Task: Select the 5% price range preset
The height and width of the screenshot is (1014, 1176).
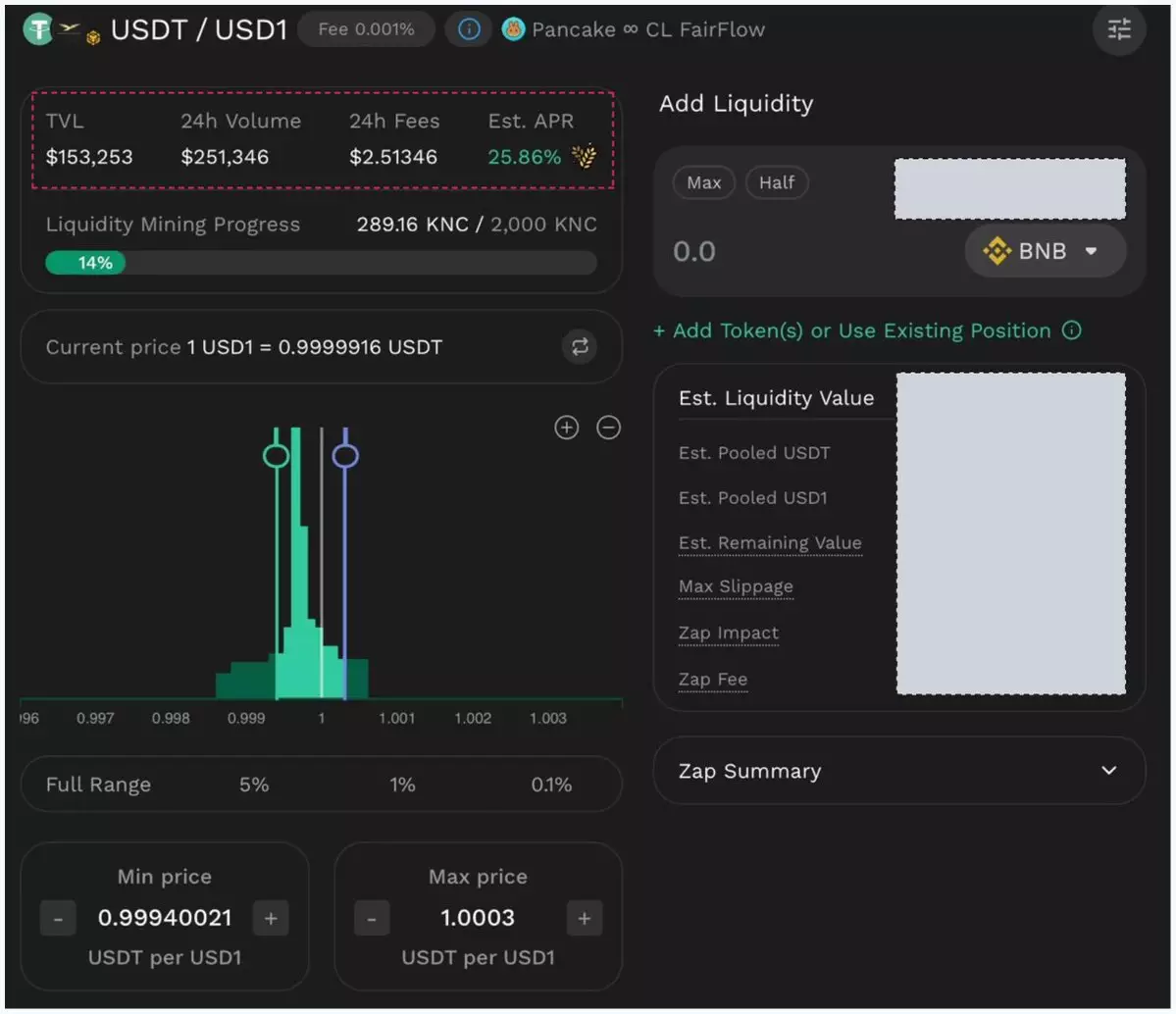Action: point(253,785)
